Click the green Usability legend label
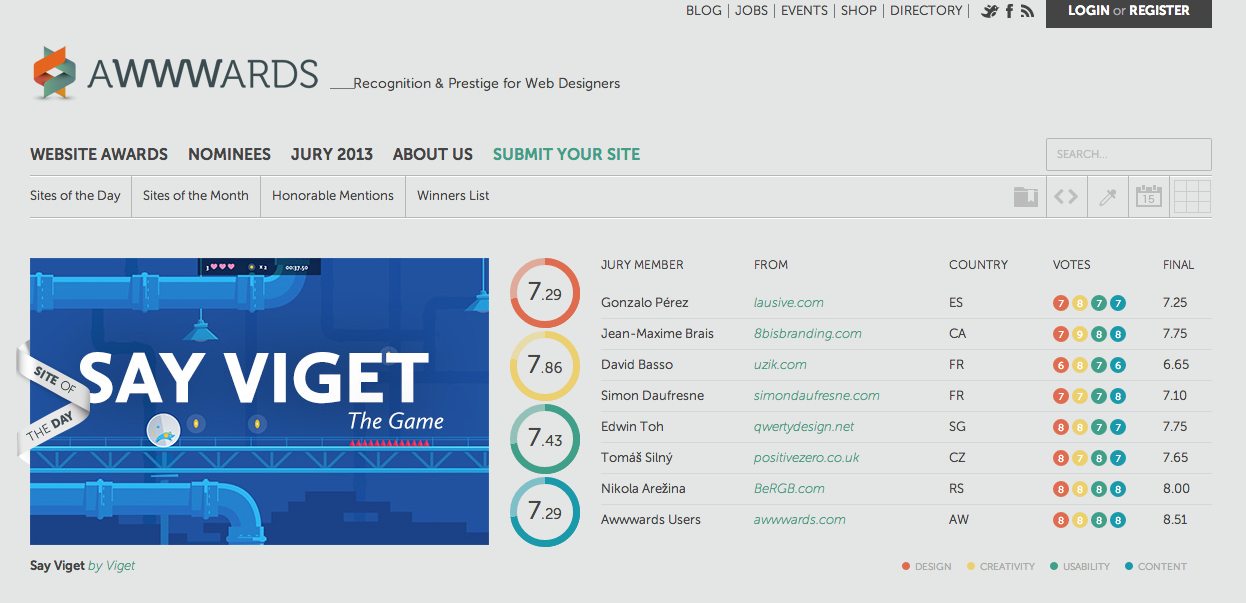 coord(1080,566)
